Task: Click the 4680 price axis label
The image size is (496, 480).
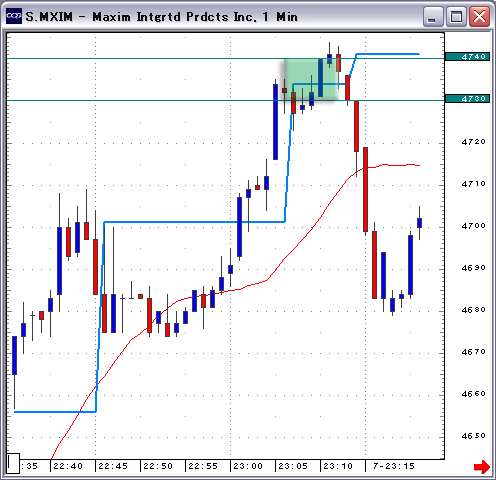Action: pos(473,310)
